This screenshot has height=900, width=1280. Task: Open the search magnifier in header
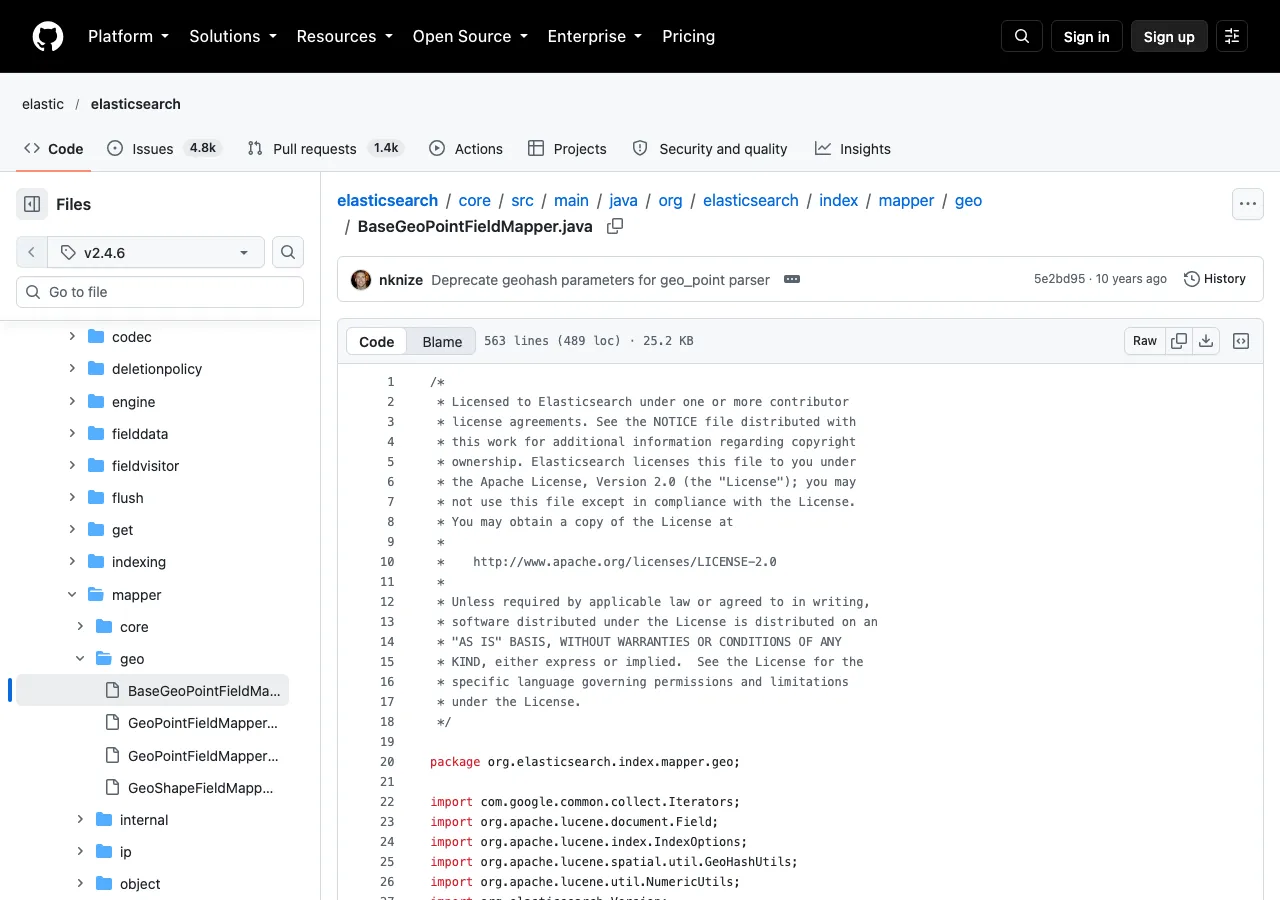1022,36
